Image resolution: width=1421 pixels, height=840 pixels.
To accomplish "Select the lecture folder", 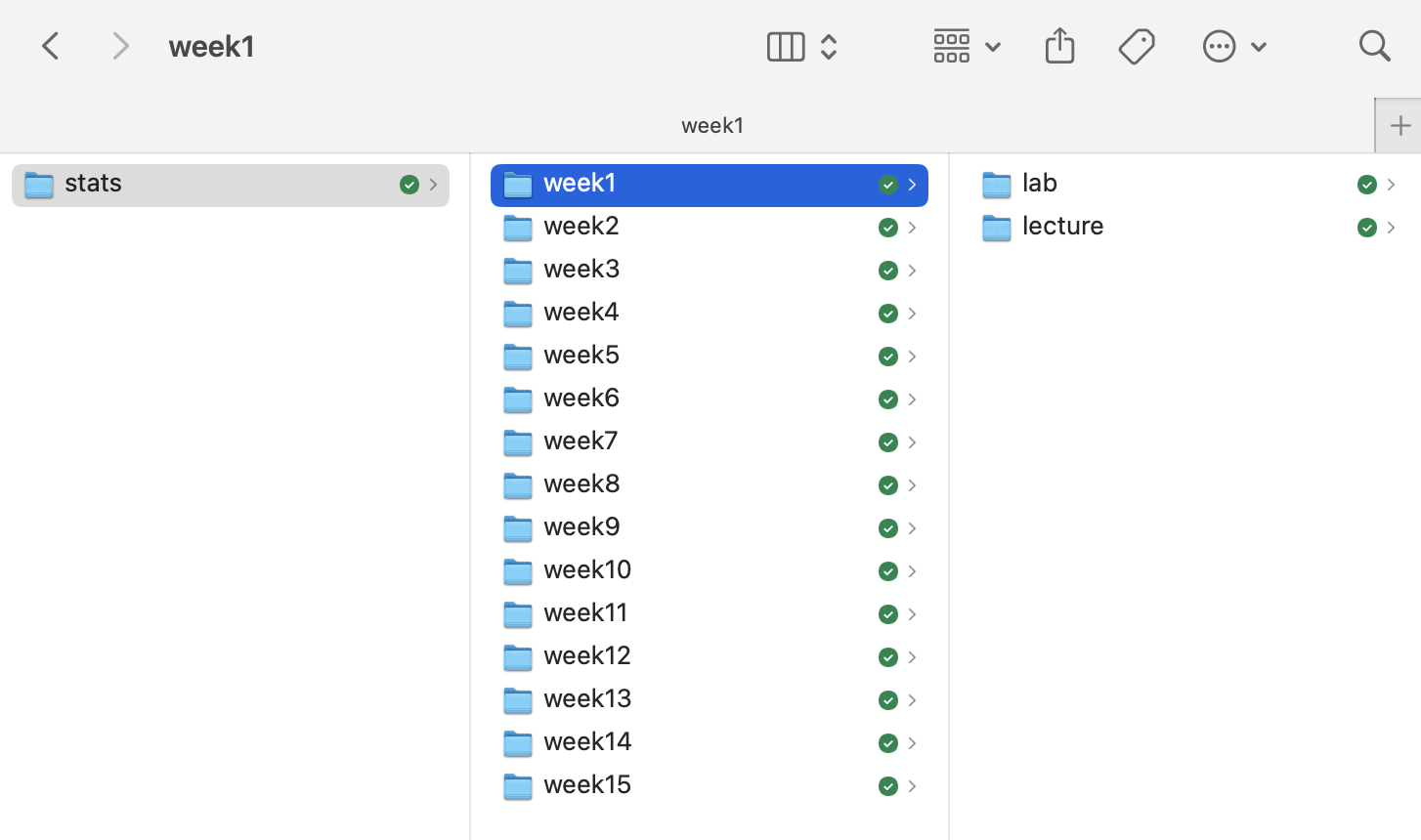I will click(1062, 226).
